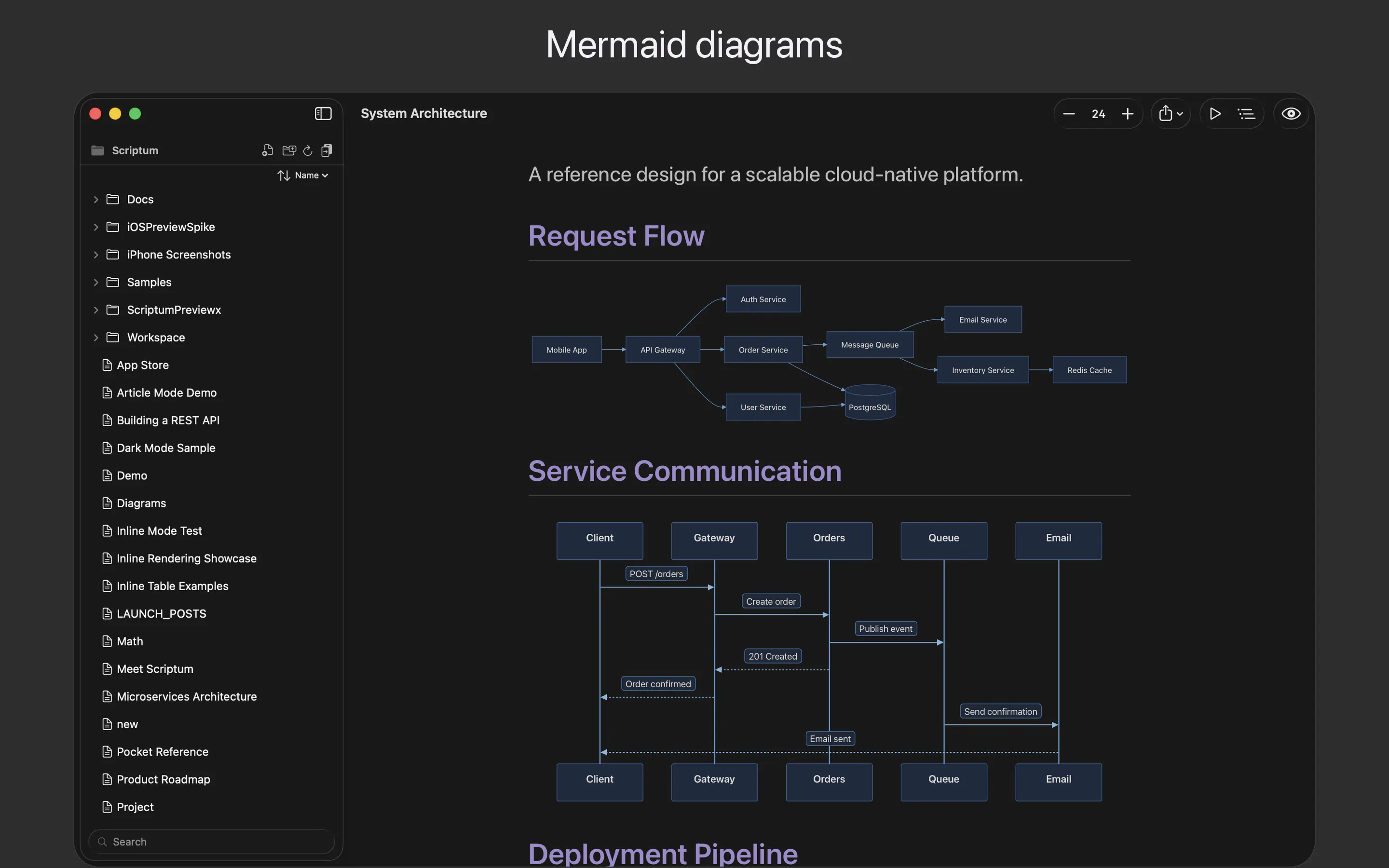Click the Math file icon

coord(107,641)
